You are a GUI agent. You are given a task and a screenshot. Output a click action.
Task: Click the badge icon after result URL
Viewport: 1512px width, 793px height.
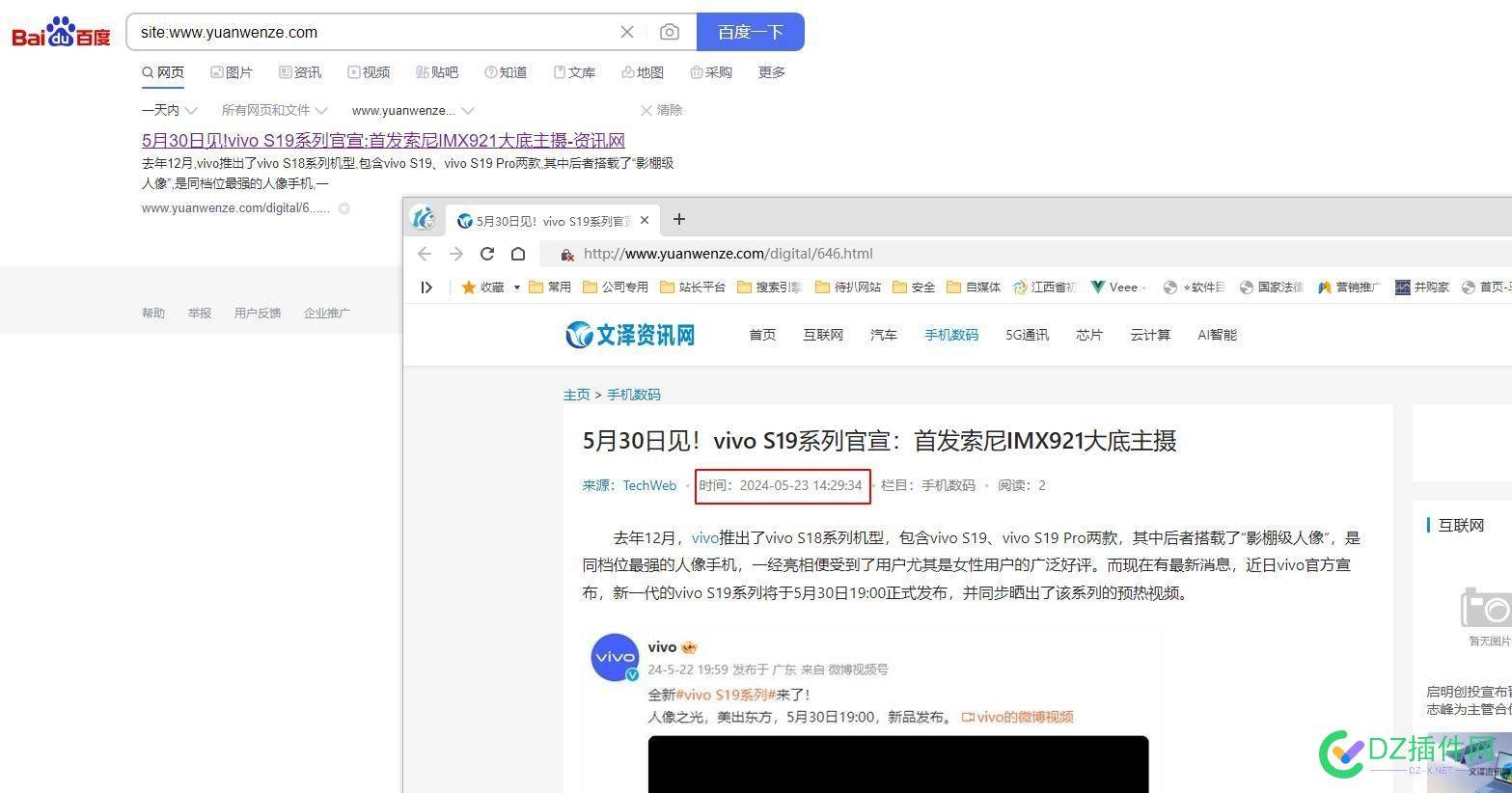[x=344, y=208]
